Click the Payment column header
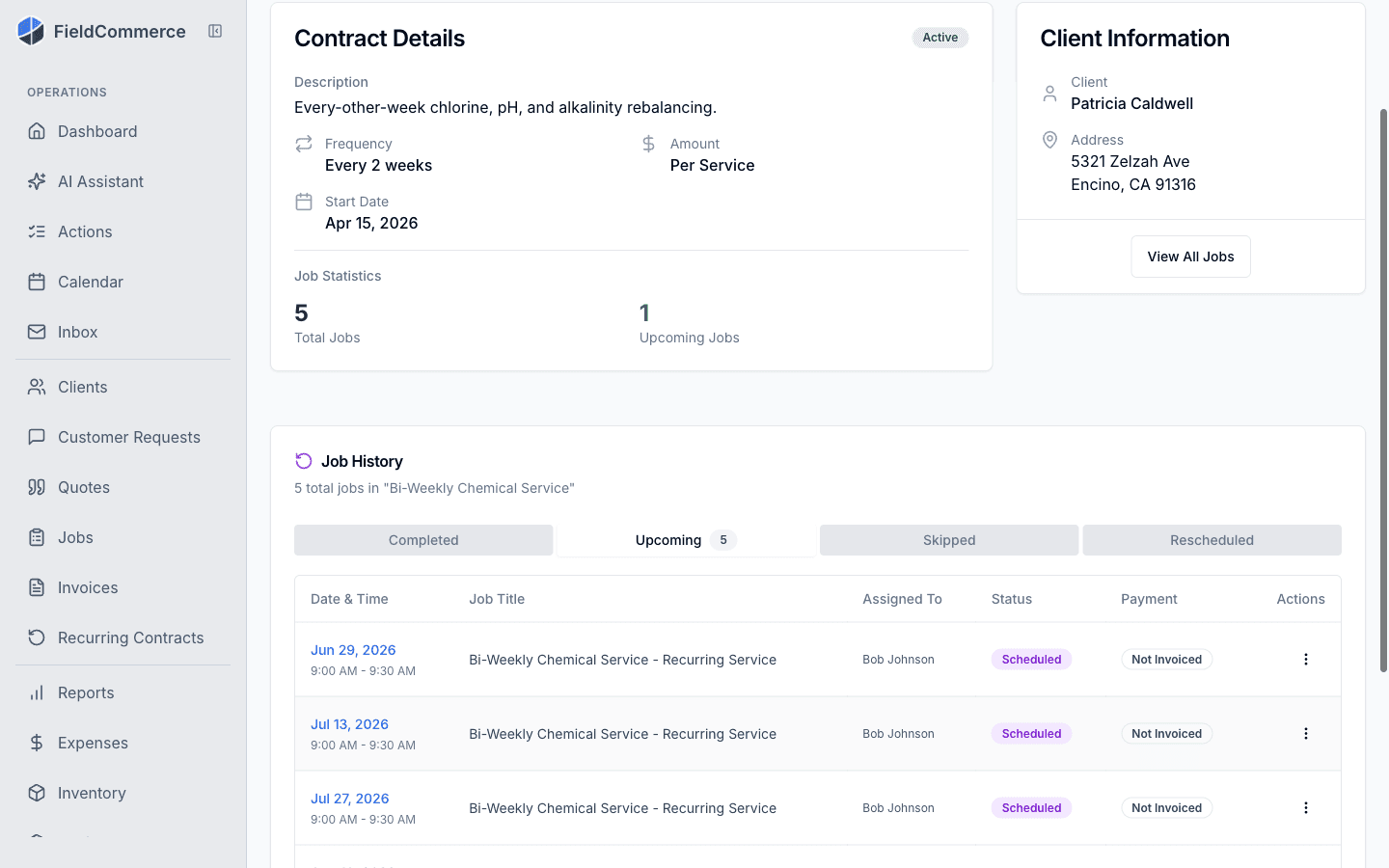Screen dimensions: 1389x868 pyautogui.click(x=1149, y=599)
